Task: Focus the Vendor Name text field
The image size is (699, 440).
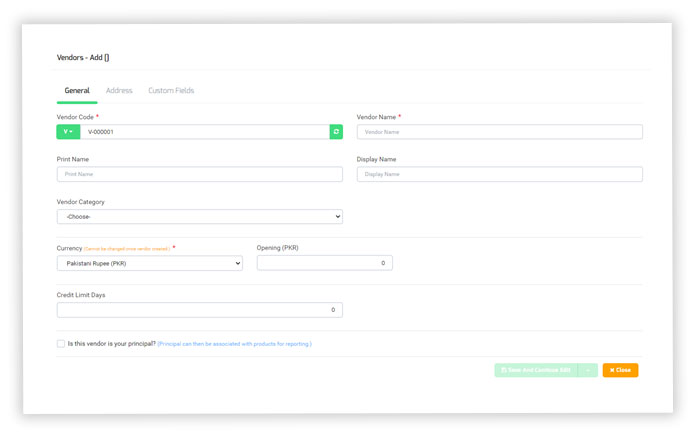Action: tap(499, 132)
